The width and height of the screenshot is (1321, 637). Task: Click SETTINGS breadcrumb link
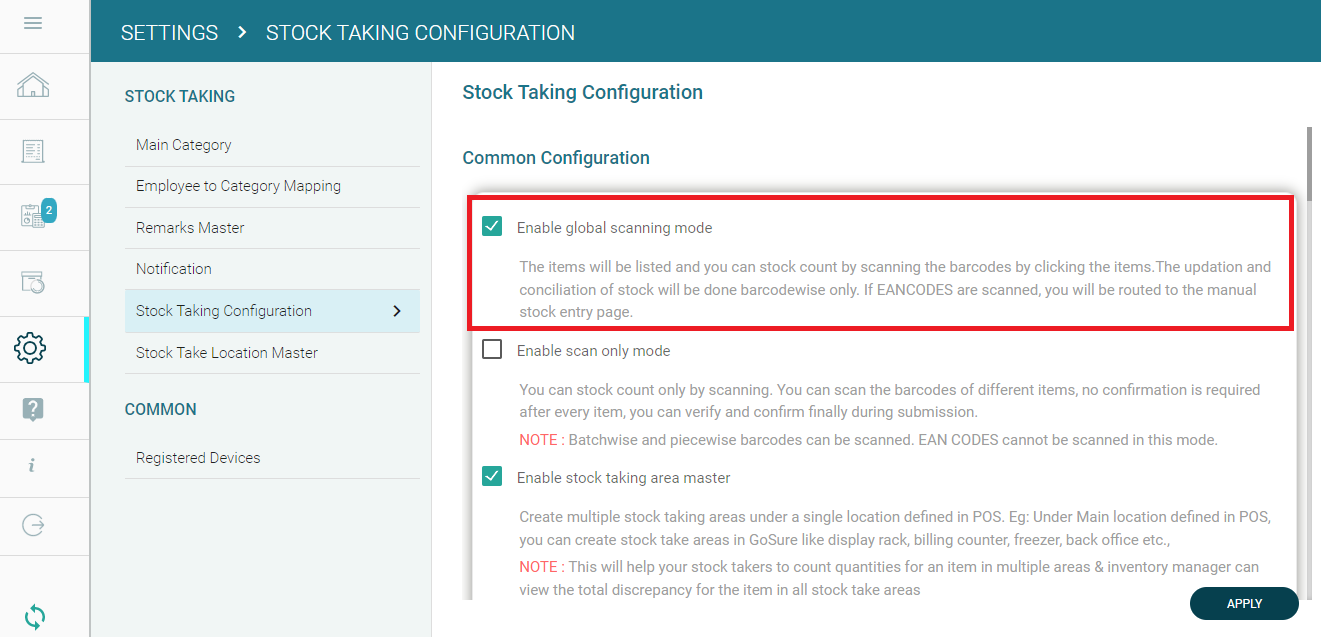click(x=169, y=33)
